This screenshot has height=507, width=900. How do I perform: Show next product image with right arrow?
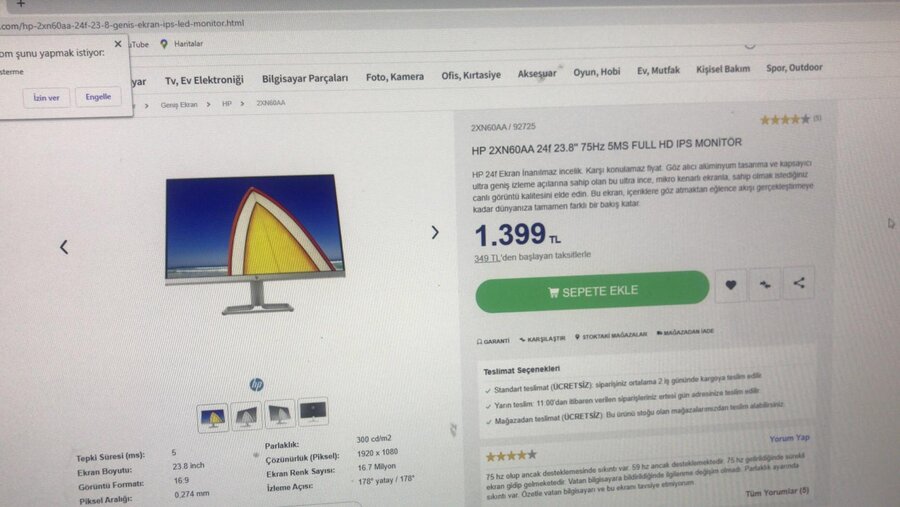coord(435,232)
